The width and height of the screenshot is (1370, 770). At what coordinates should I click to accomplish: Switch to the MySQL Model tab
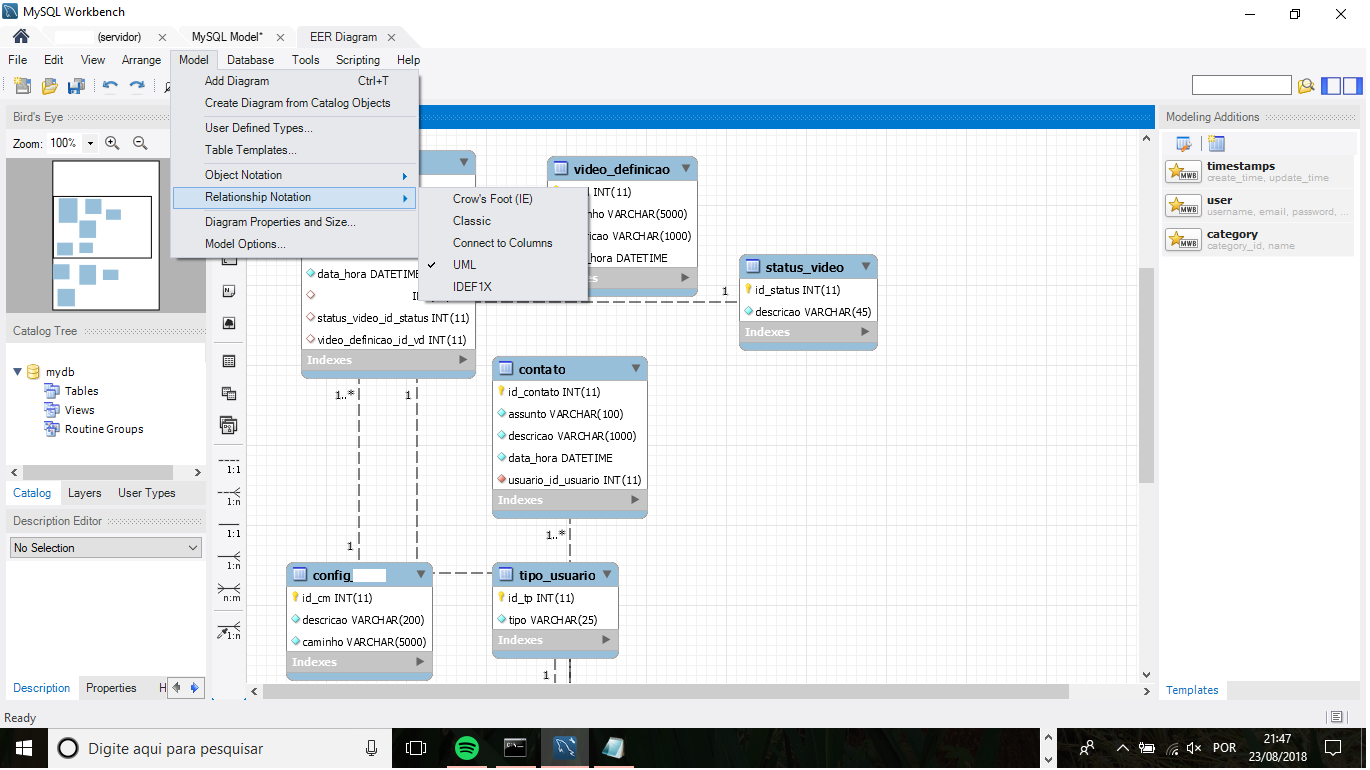click(x=227, y=37)
